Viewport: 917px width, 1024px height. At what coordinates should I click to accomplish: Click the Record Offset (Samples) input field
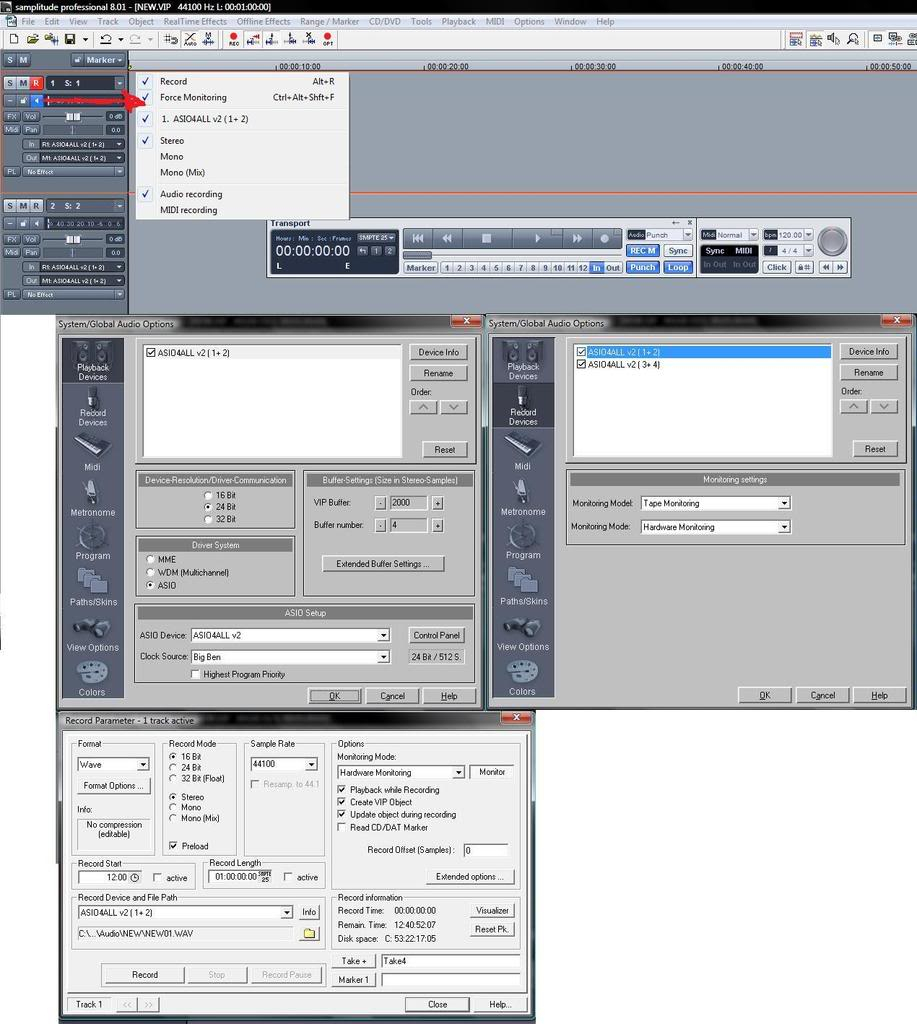485,850
